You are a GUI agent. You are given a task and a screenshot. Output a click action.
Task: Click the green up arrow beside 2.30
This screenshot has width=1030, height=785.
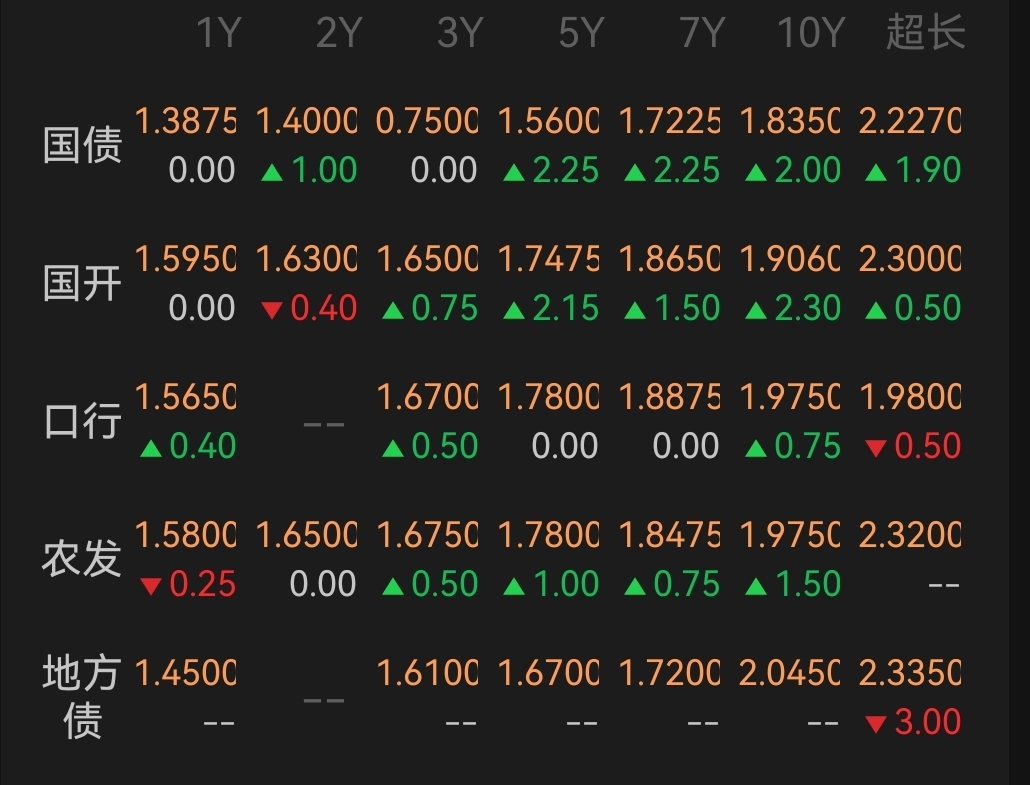tap(756, 310)
